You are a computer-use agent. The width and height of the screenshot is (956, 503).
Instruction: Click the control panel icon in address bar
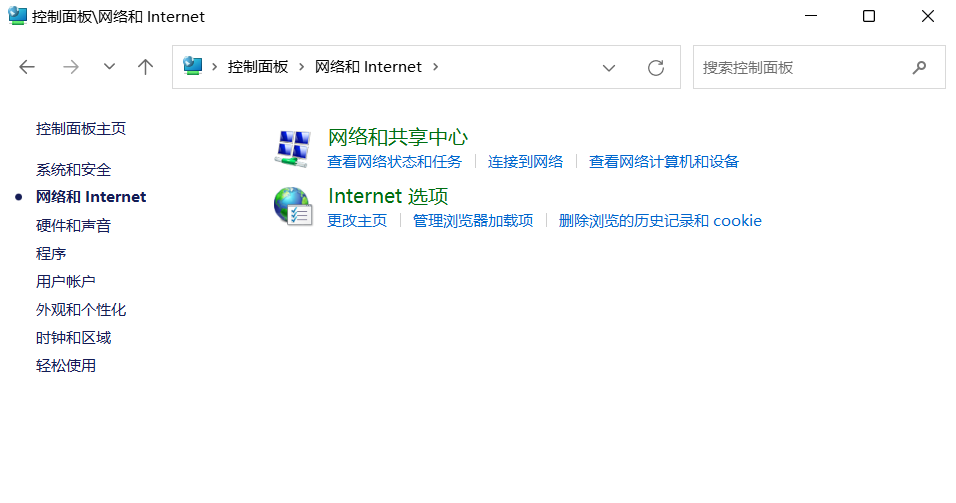point(193,66)
